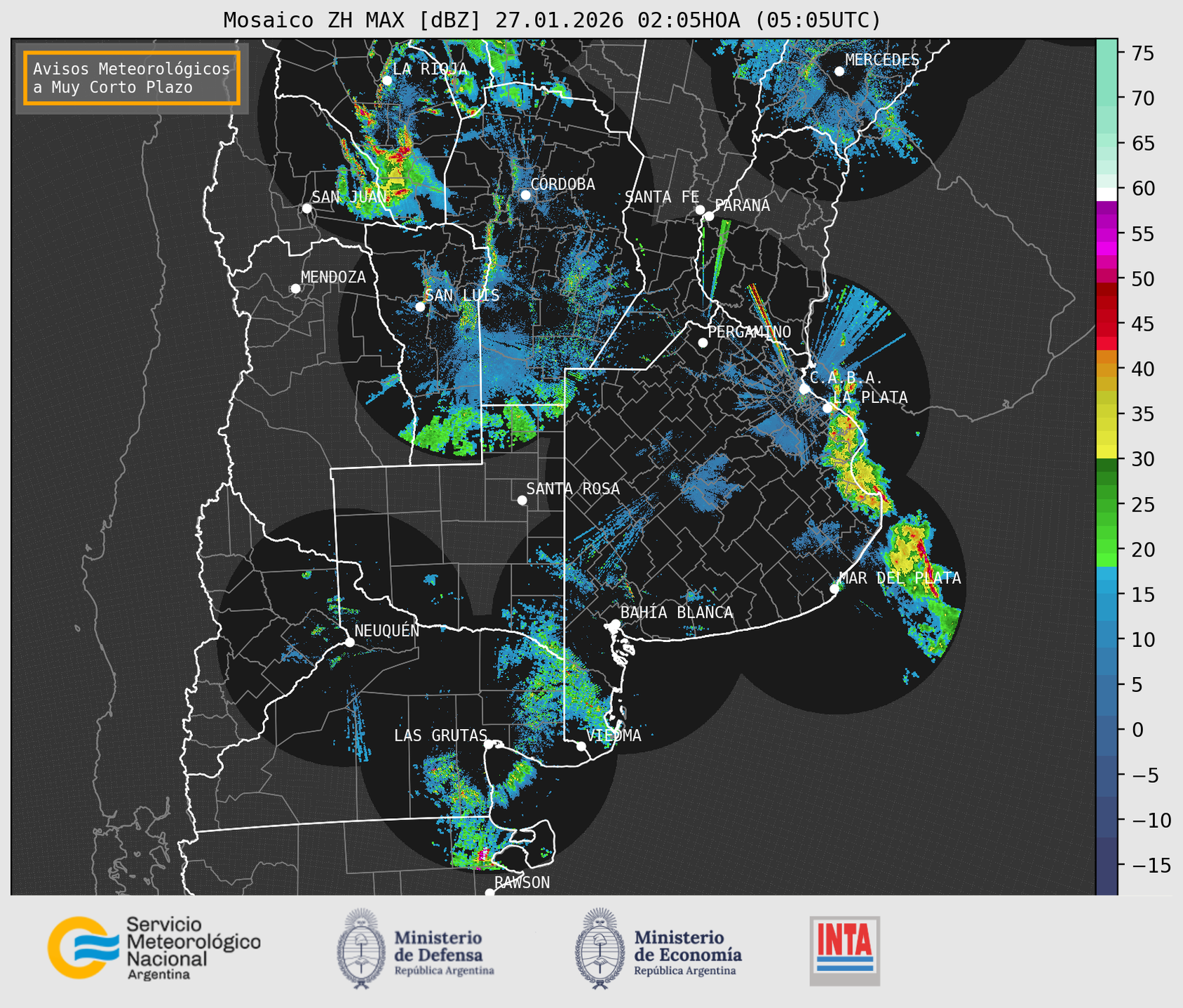The image size is (1183, 1008).
Task: Select the LA PLATA city marker dot
Action: [827, 408]
